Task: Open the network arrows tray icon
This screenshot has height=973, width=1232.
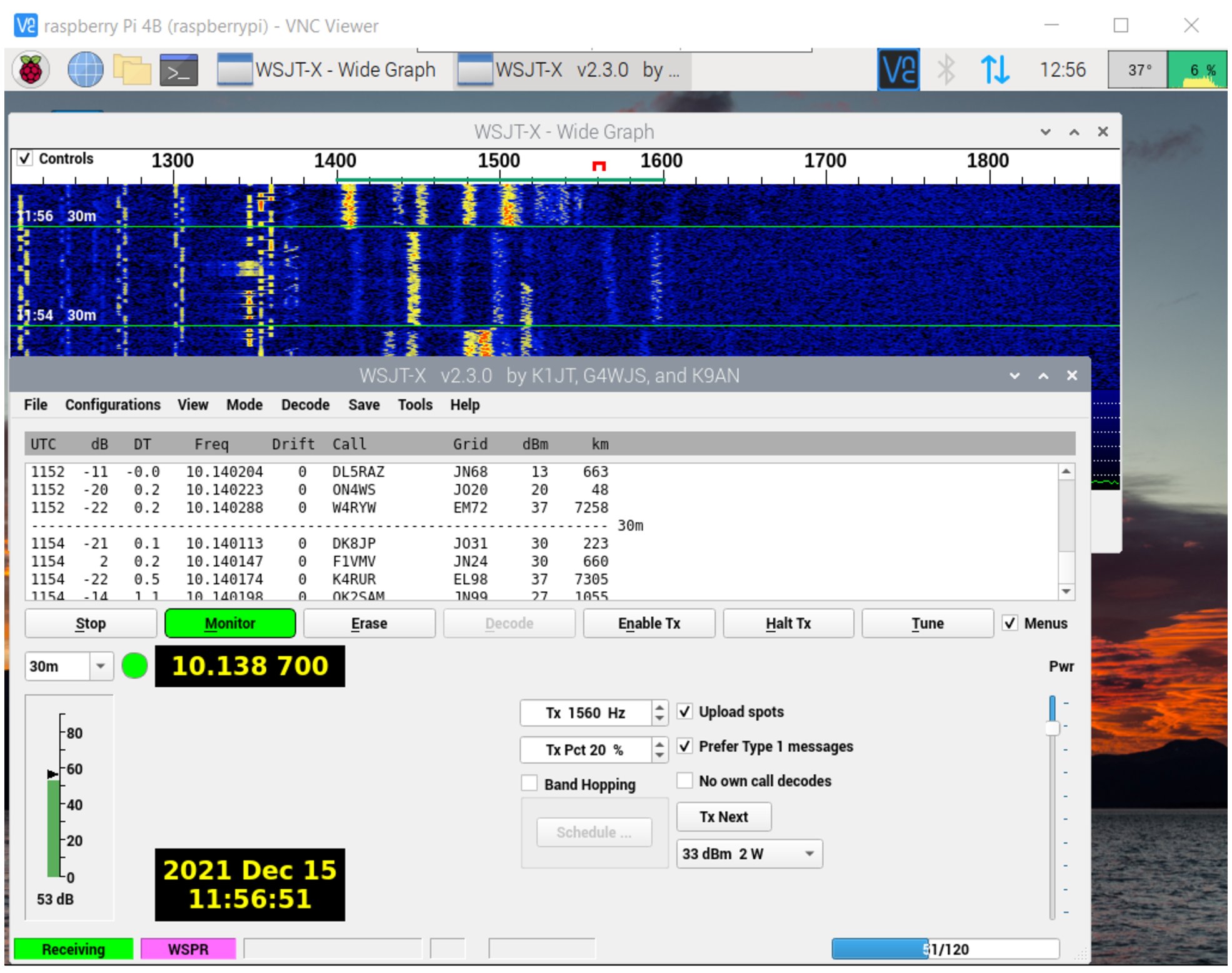Action: click(x=994, y=69)
